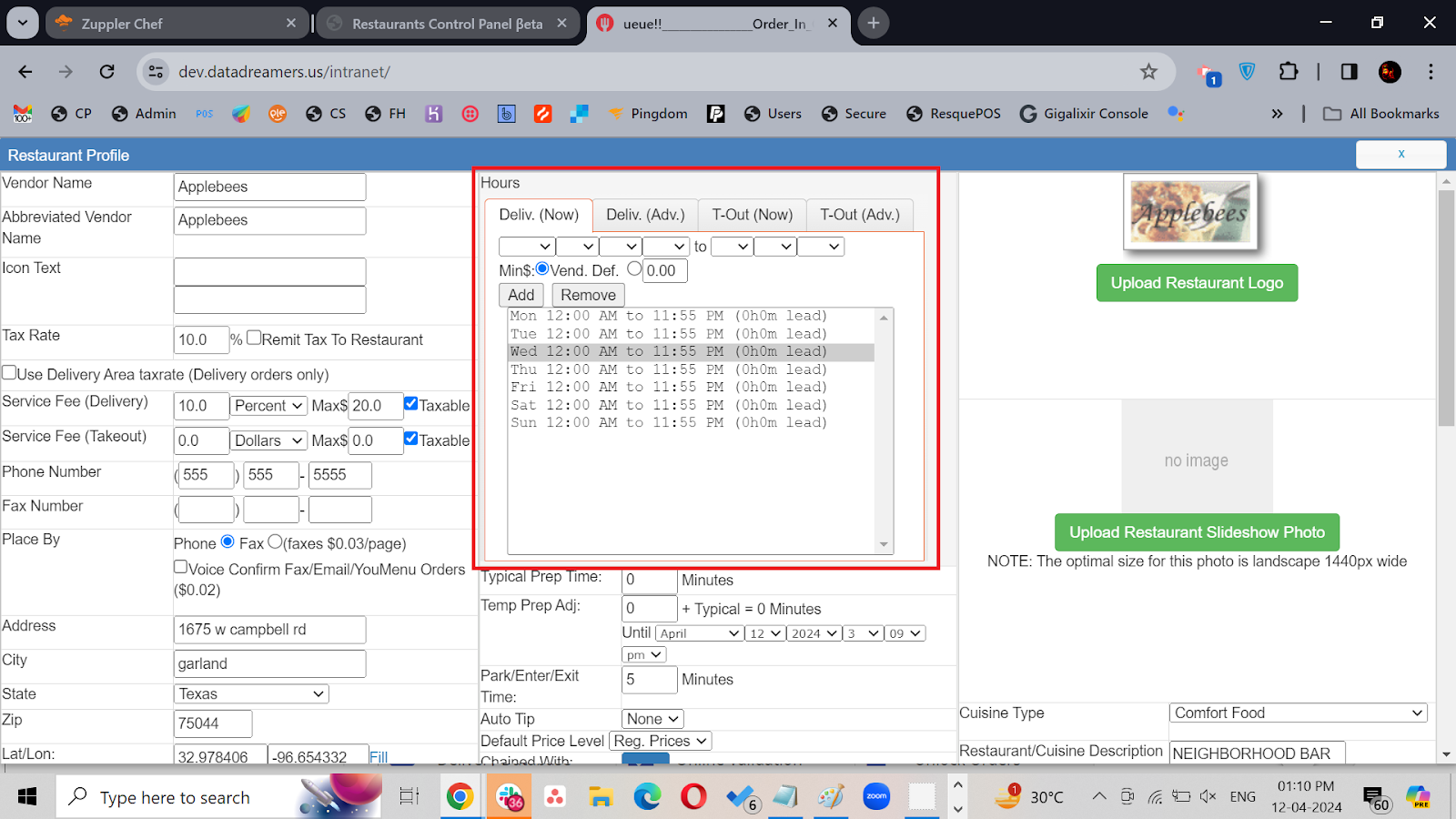Image resolution: width=1456 pixels, height=819 pixels.
Task: Open a new browser tab
Action: (x=874, y=23)
